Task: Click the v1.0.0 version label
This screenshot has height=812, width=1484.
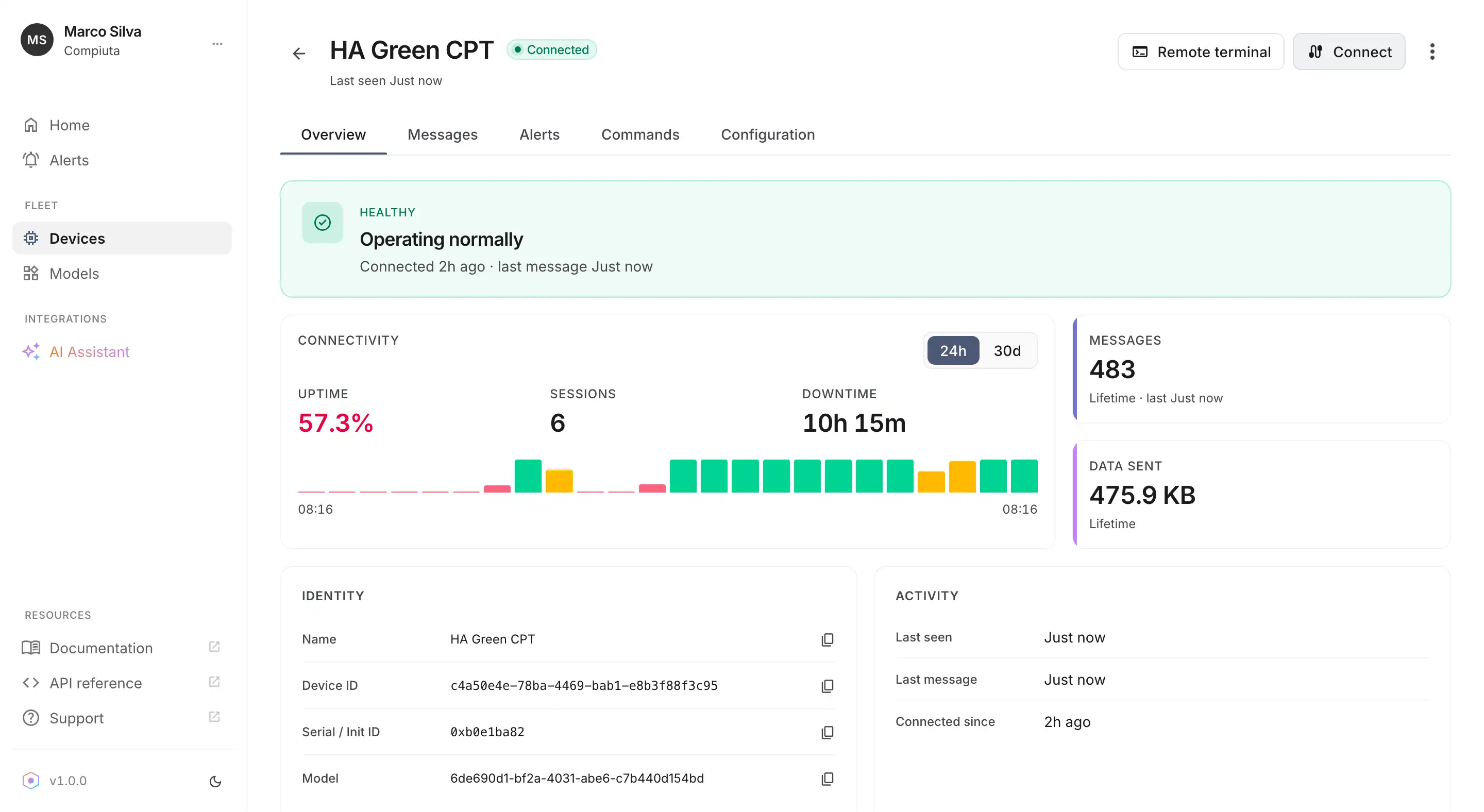Action: (68, 782)
